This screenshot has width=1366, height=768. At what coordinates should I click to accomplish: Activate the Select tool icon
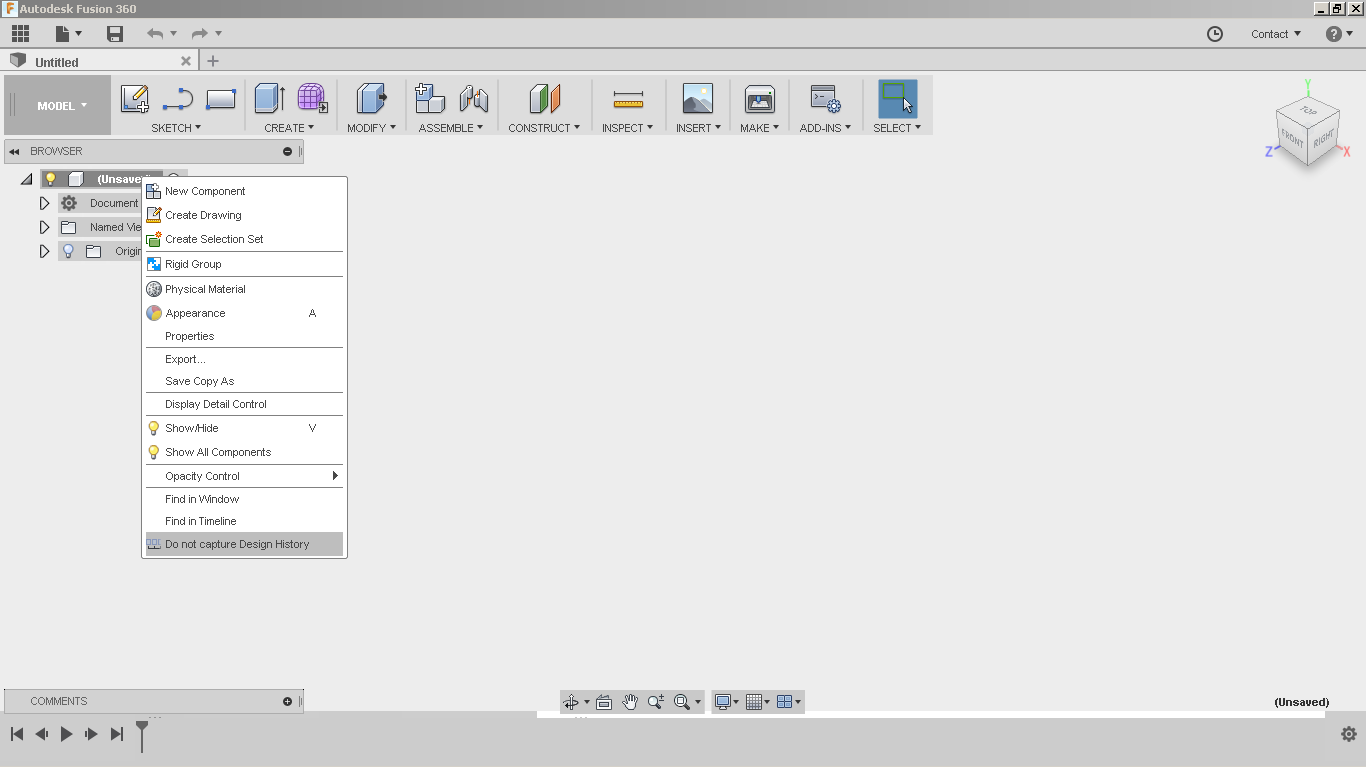click(x=898, y=99)
